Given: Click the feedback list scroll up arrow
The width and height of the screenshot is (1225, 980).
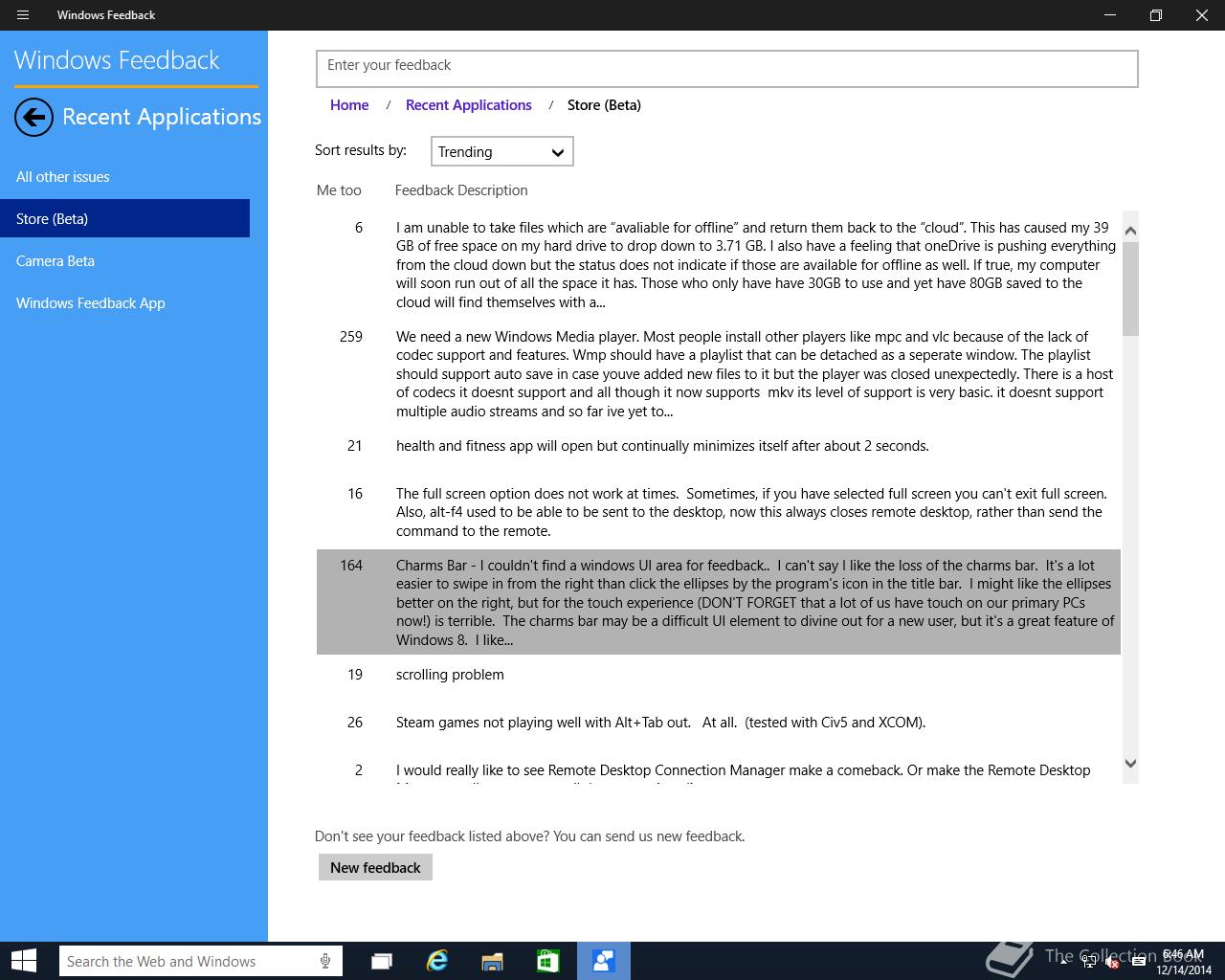Looking at the screenshot, I should point(1130,231).
